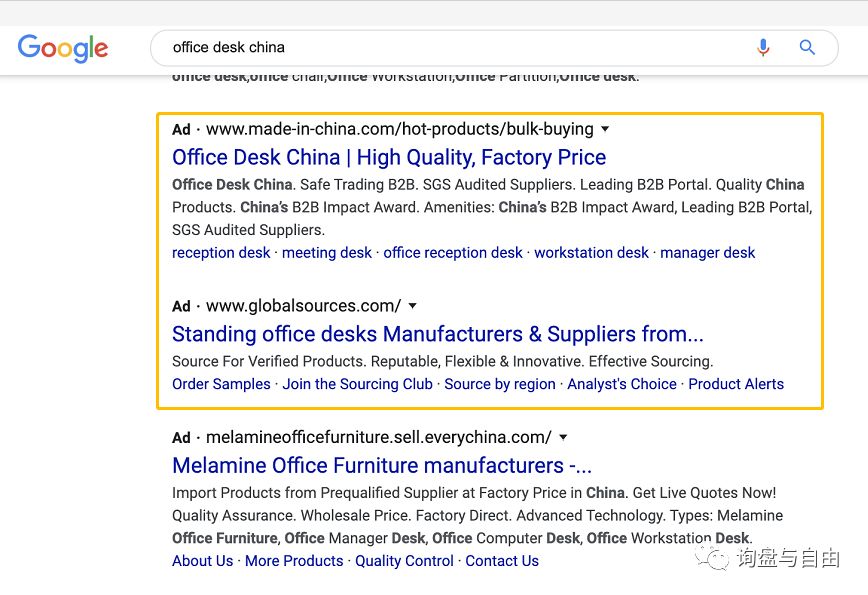This screenshot has width=868, height=595.
Task: Click the Contact Us sitelink
Action: point(502,561)
